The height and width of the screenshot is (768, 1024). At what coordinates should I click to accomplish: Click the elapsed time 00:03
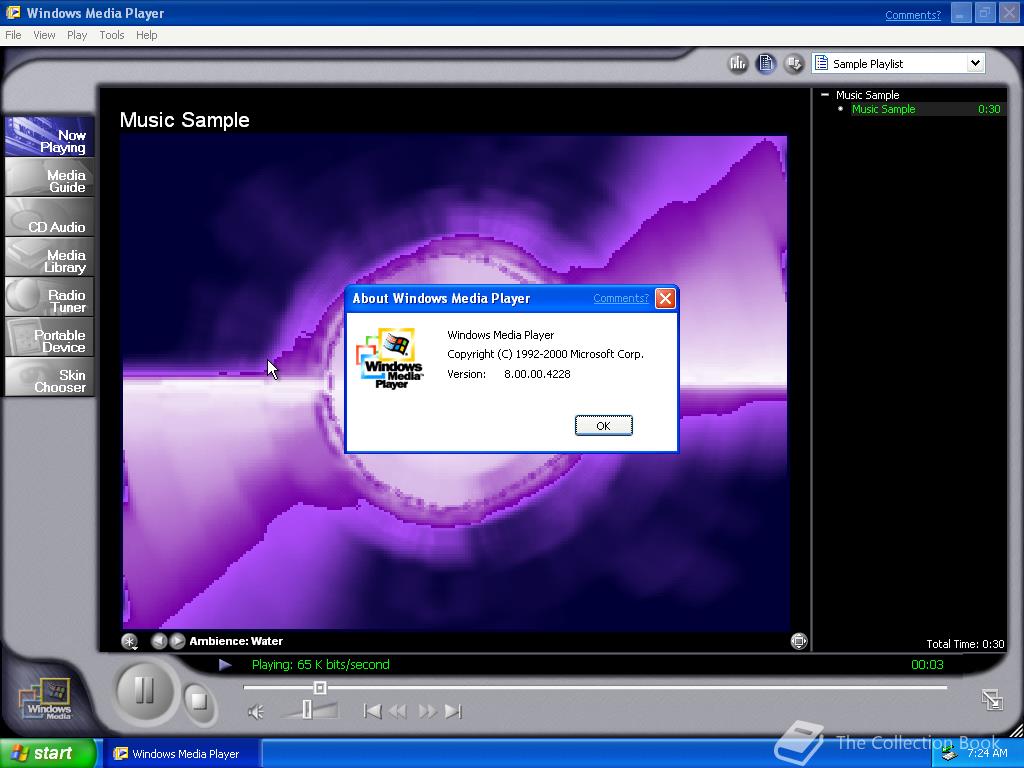927,665
